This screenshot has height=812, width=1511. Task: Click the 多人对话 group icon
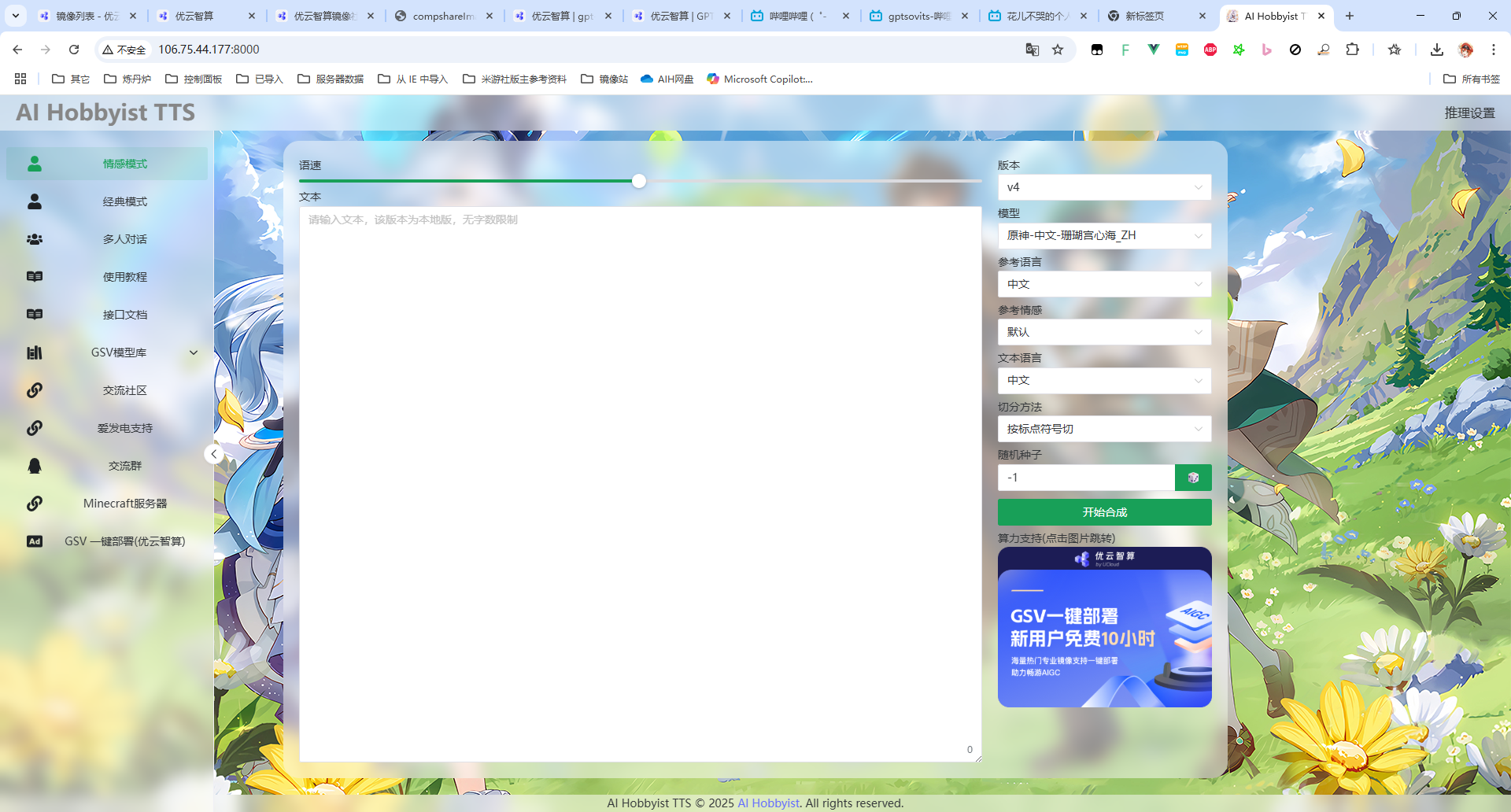point(35,239)
